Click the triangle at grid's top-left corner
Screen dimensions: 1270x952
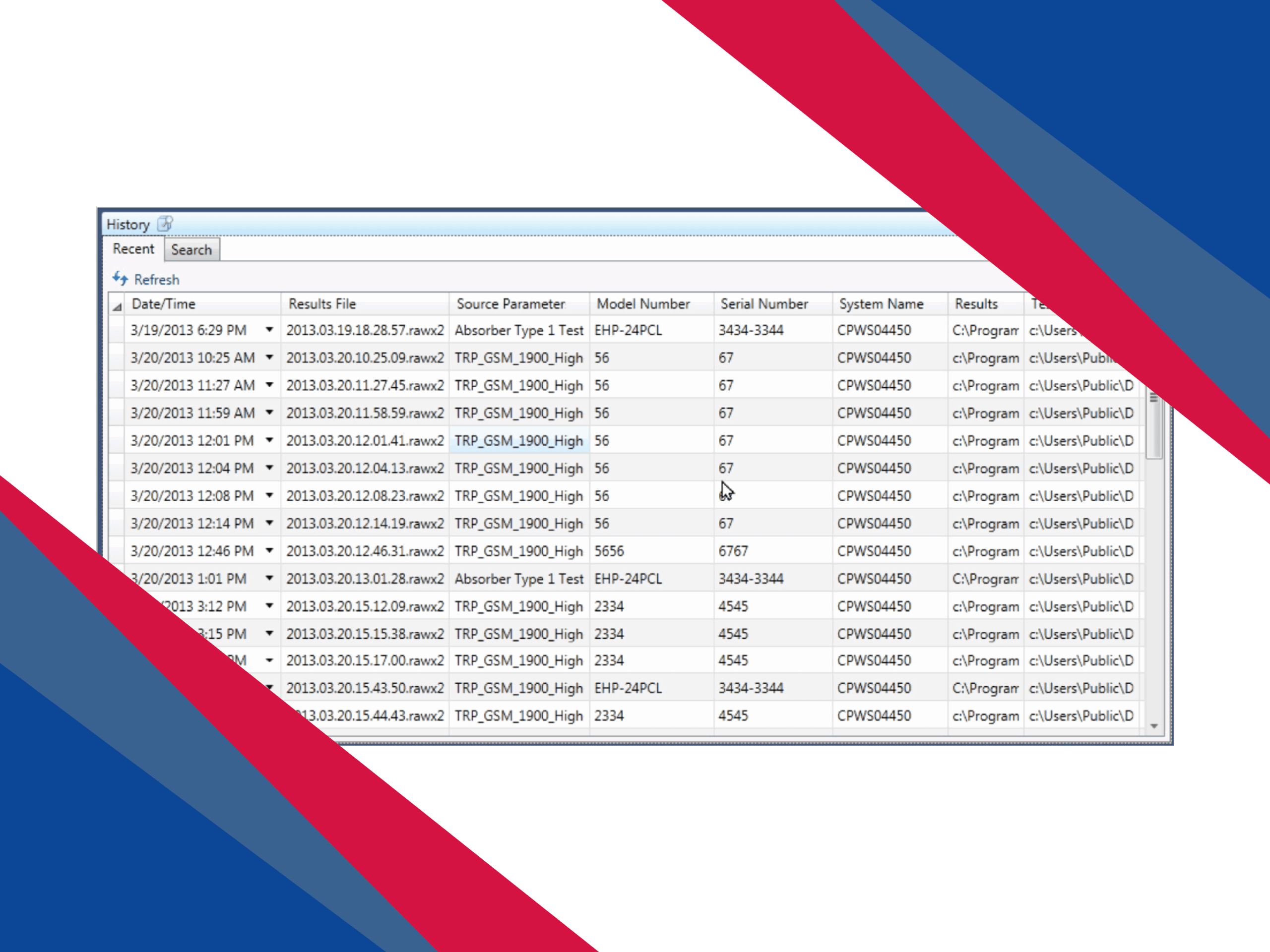pos(117,306)
